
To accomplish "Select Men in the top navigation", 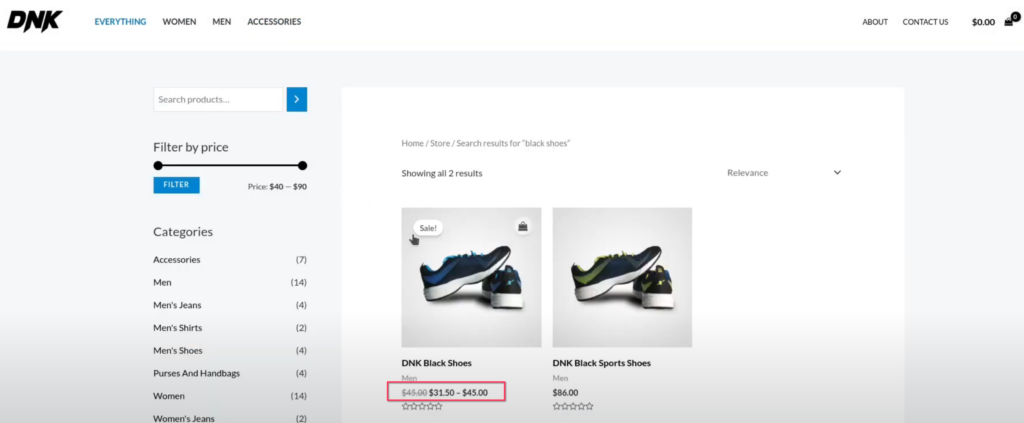I will pos(222,22).
